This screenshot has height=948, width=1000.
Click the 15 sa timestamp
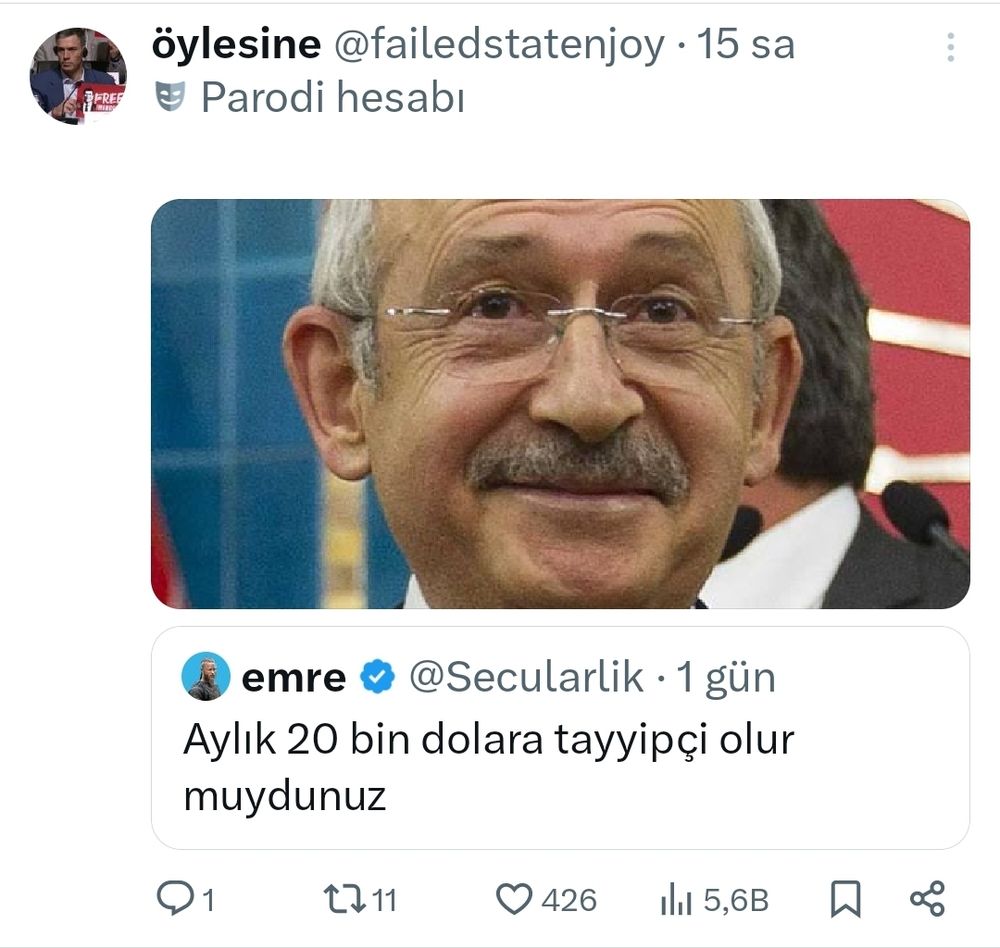click(x=746, y=45)
